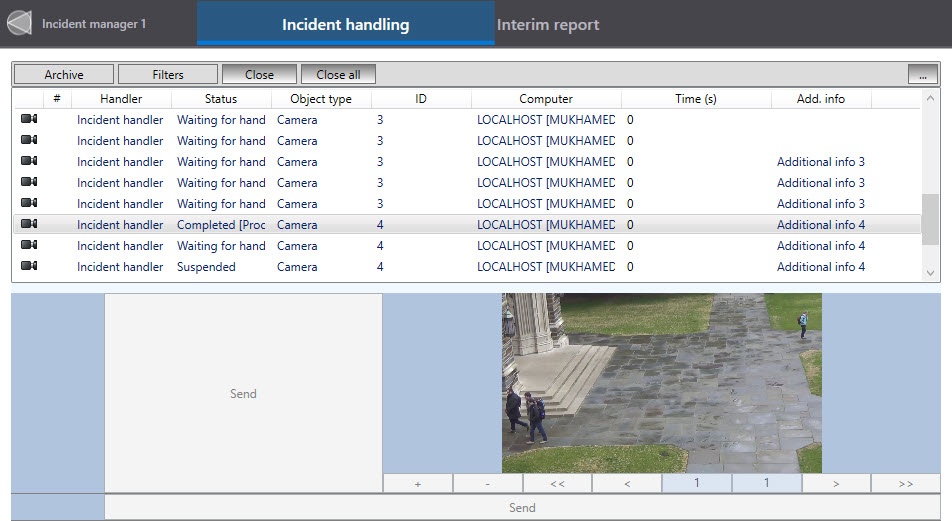This screenshot has width=952, height=521.
Task: Click camera icon of Waiting row with Additional info 4
Action: [x=29, y=246]
